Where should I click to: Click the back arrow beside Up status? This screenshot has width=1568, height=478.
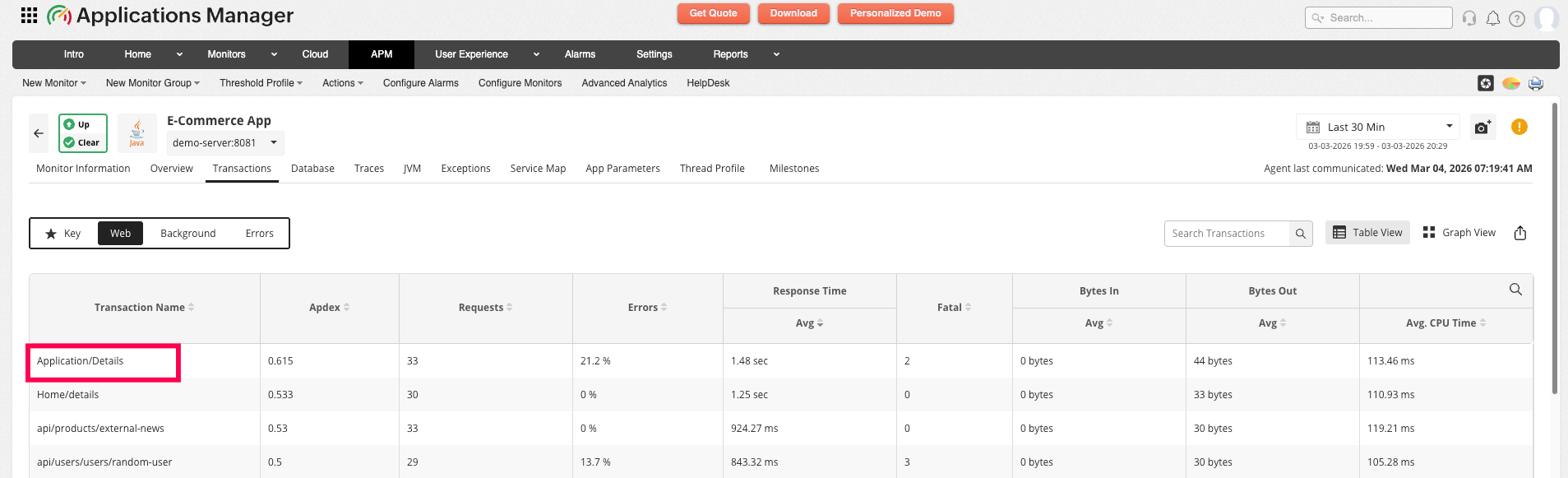[x=39, y=133]
